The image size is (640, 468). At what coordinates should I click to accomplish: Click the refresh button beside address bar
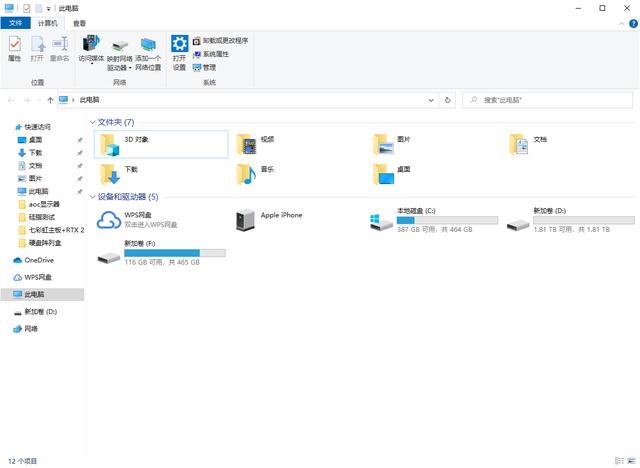(447, 100)
